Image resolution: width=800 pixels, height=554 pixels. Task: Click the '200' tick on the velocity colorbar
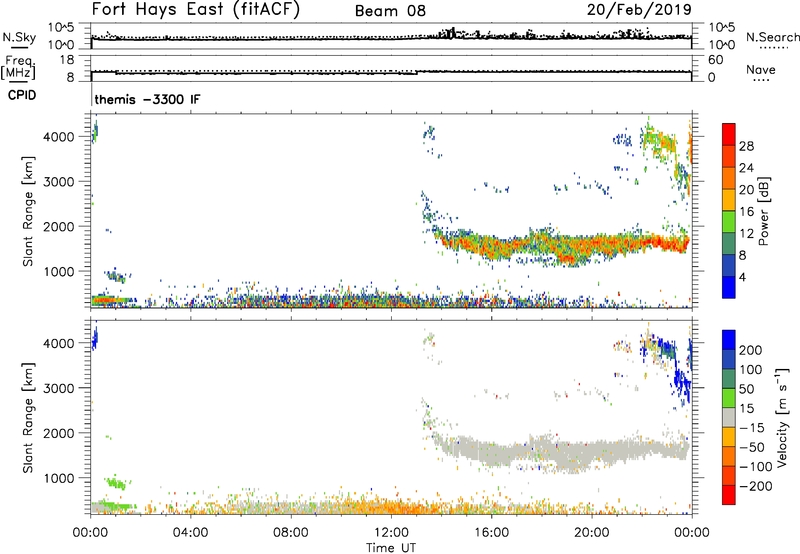[x=751, y=350]
